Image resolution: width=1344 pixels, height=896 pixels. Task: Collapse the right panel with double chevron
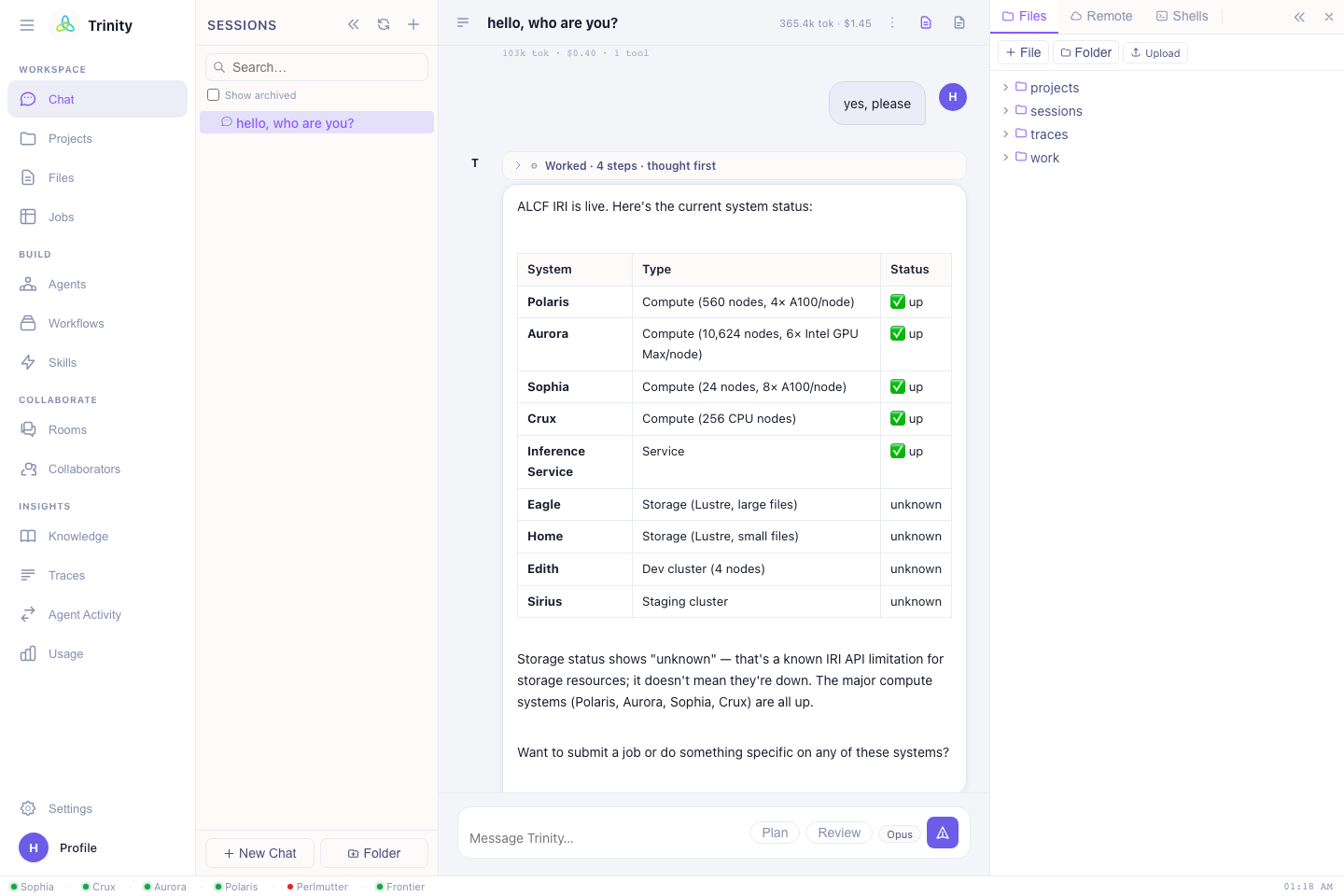click(1299, 17)
